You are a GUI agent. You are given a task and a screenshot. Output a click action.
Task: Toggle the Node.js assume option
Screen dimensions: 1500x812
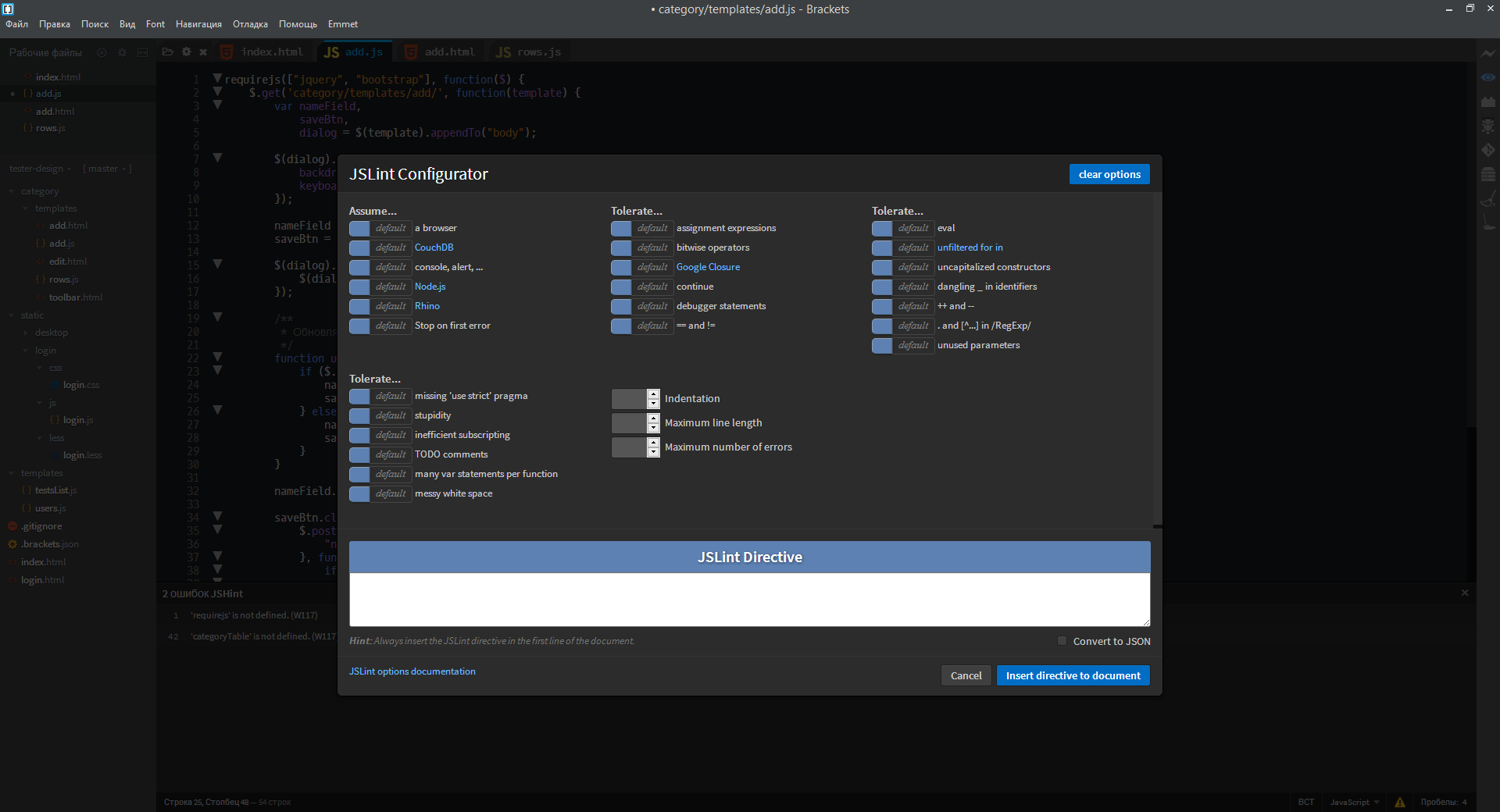(380, 287)
